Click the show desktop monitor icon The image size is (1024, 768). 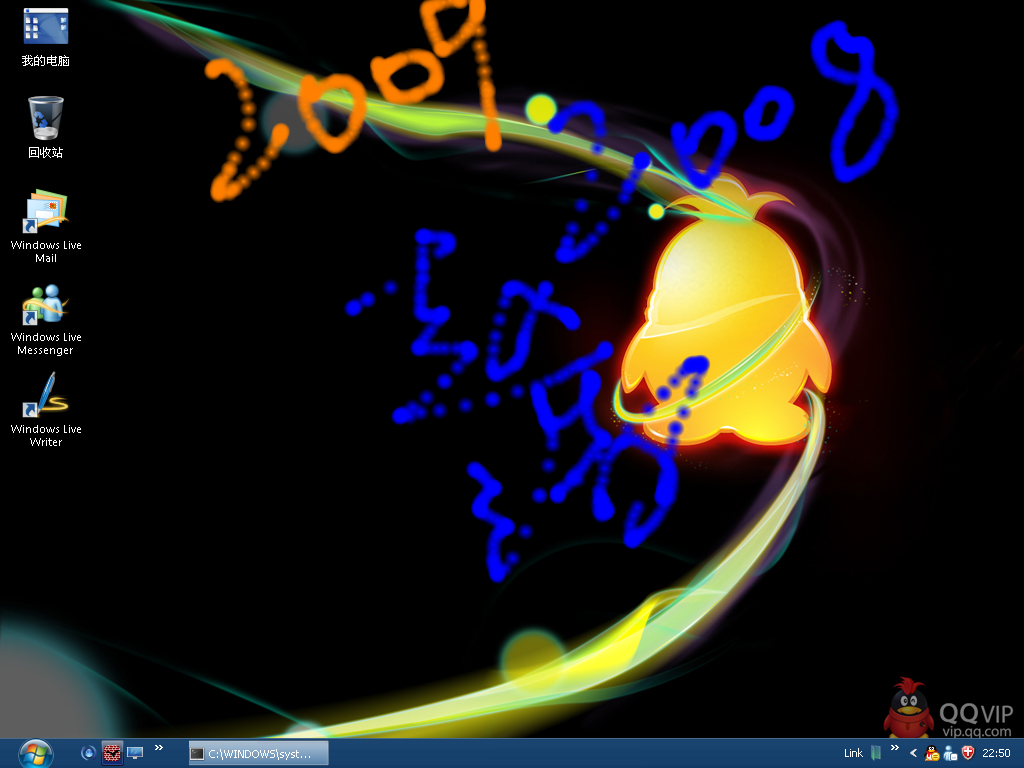click(135, 753)
